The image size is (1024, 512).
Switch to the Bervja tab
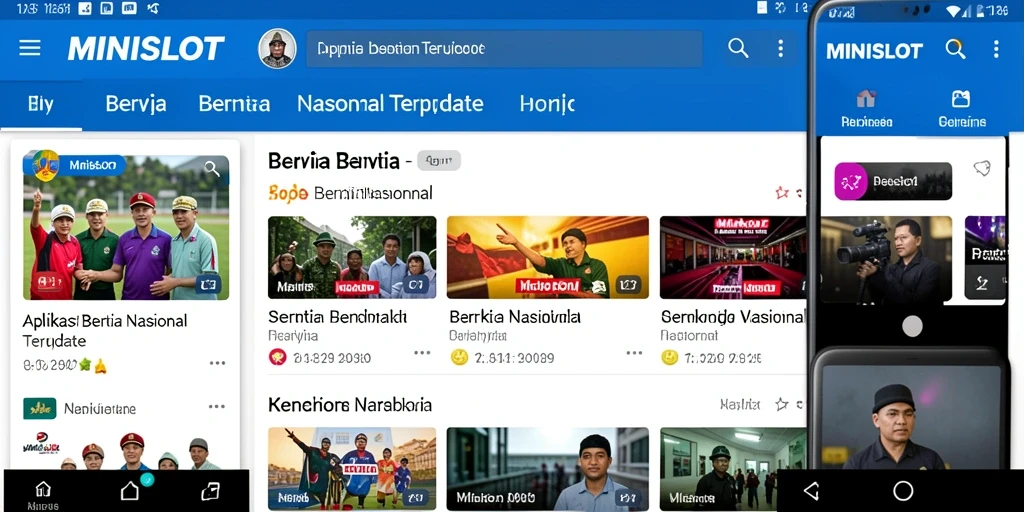pos(136,104)
